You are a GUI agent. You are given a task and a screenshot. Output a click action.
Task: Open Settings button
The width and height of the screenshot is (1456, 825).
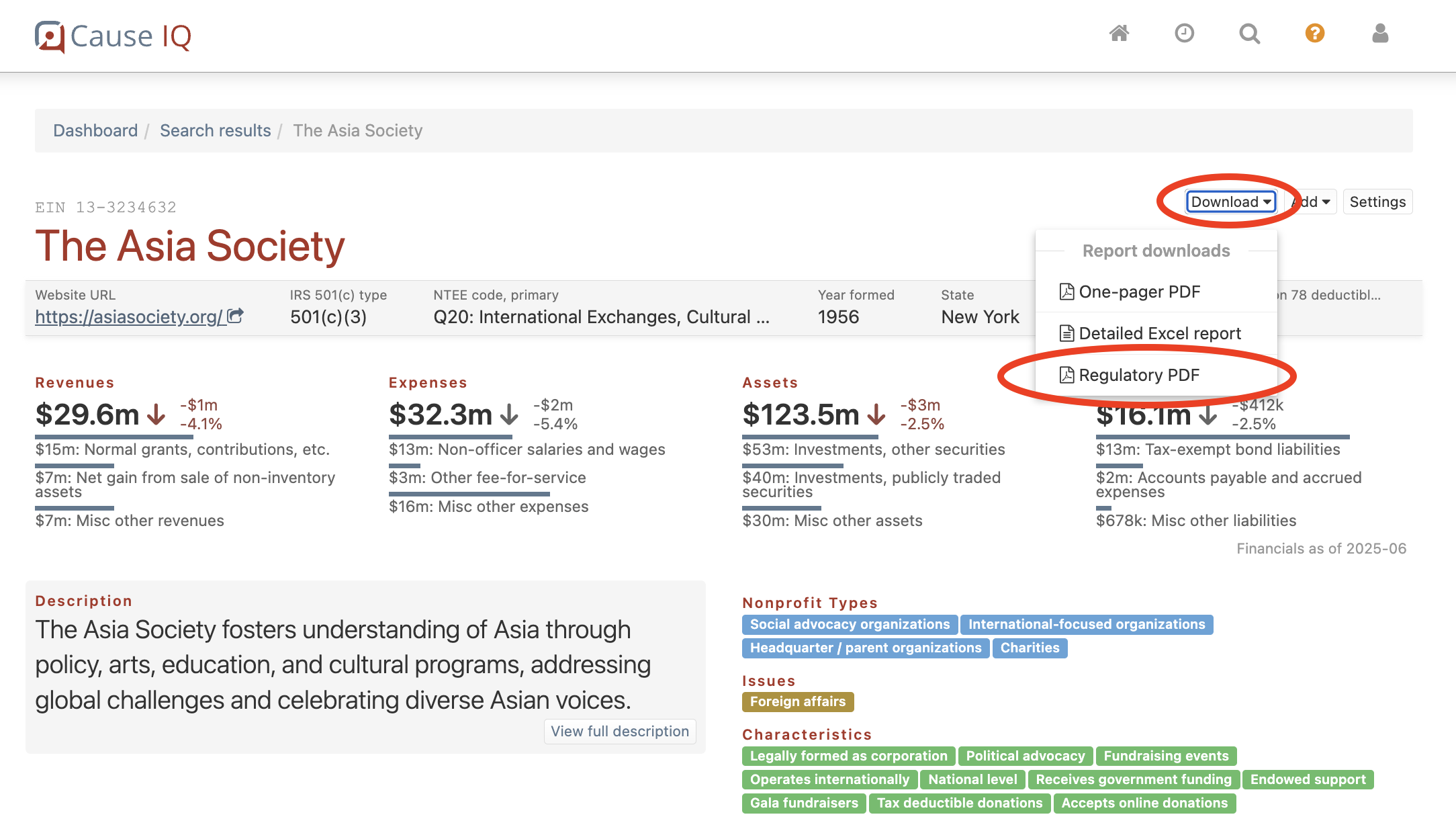tap(1377, 202)
